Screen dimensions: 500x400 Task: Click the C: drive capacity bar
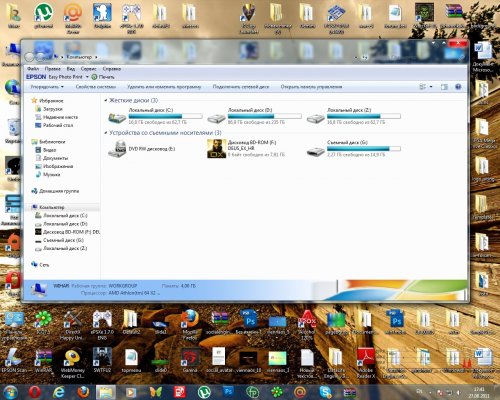(165, 116)
